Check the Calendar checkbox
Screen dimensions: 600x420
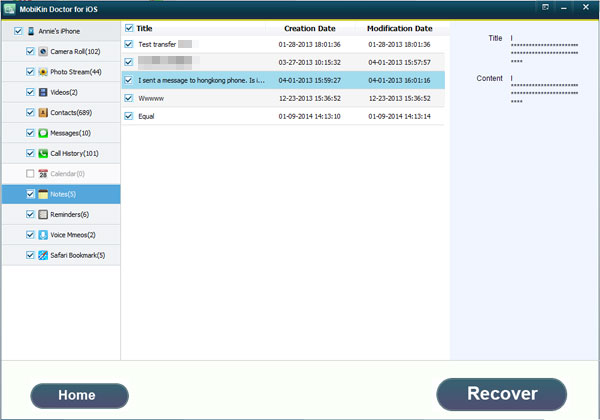coord(30,174)
